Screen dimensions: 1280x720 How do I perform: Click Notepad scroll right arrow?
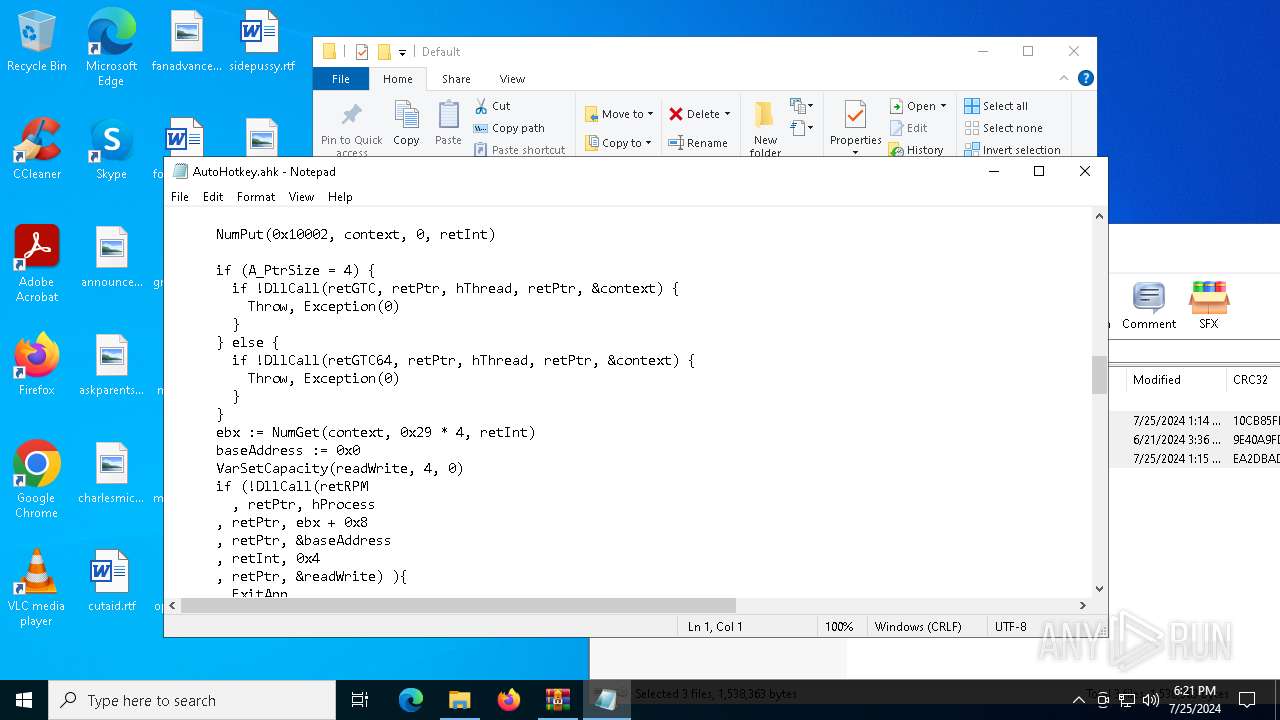[1082, 605]
